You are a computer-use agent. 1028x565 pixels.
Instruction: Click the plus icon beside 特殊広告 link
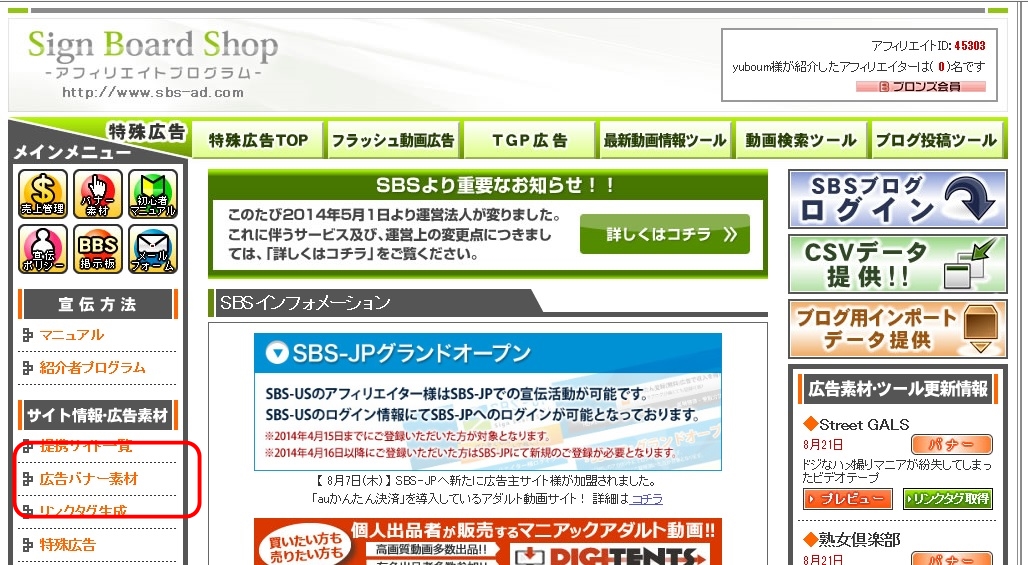pos(28,545)
